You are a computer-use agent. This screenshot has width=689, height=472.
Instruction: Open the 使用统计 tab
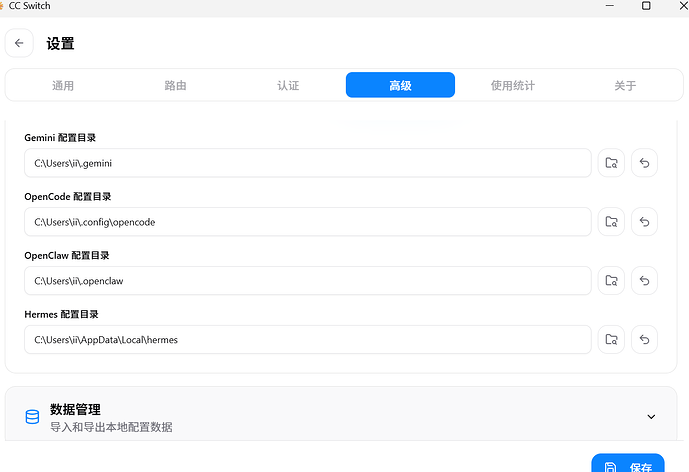513,85
